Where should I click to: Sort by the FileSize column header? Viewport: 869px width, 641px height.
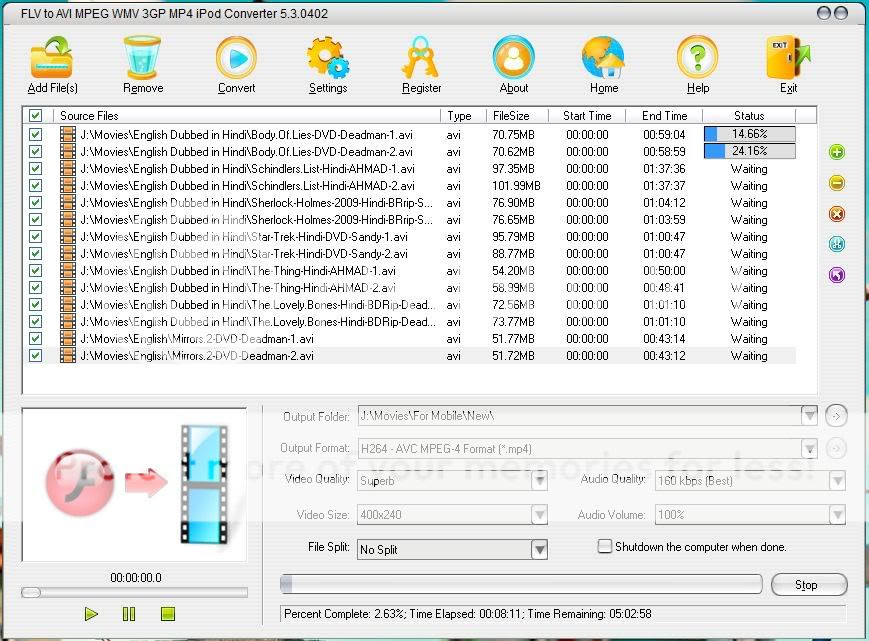tap(517, 115)
